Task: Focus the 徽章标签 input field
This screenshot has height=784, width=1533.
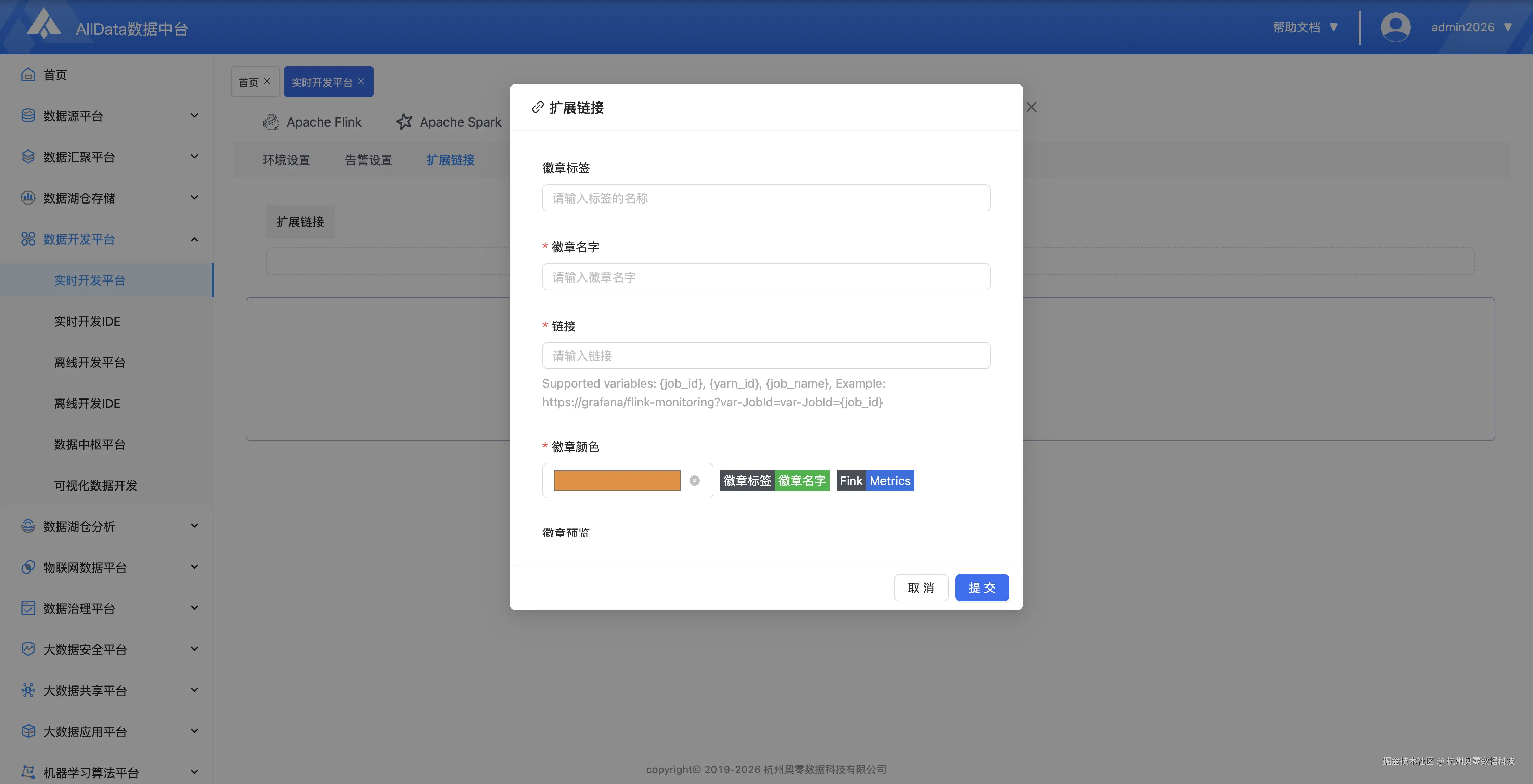Action: pyautogui.click(x=766, y=198)
